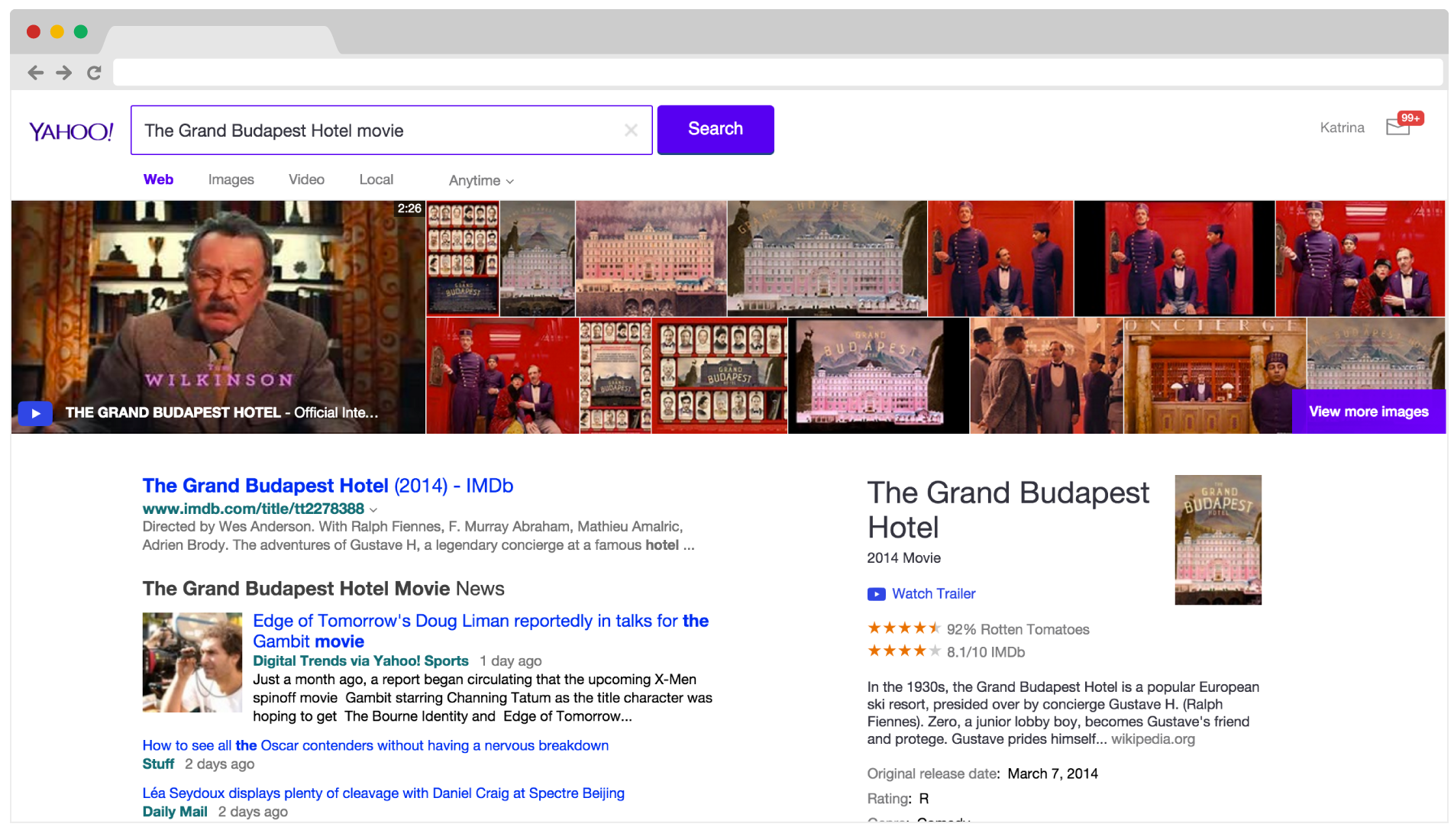Click the IMDb star rating
The width and height of the screenshot is (1454, 840).
[x=904, y=651]
